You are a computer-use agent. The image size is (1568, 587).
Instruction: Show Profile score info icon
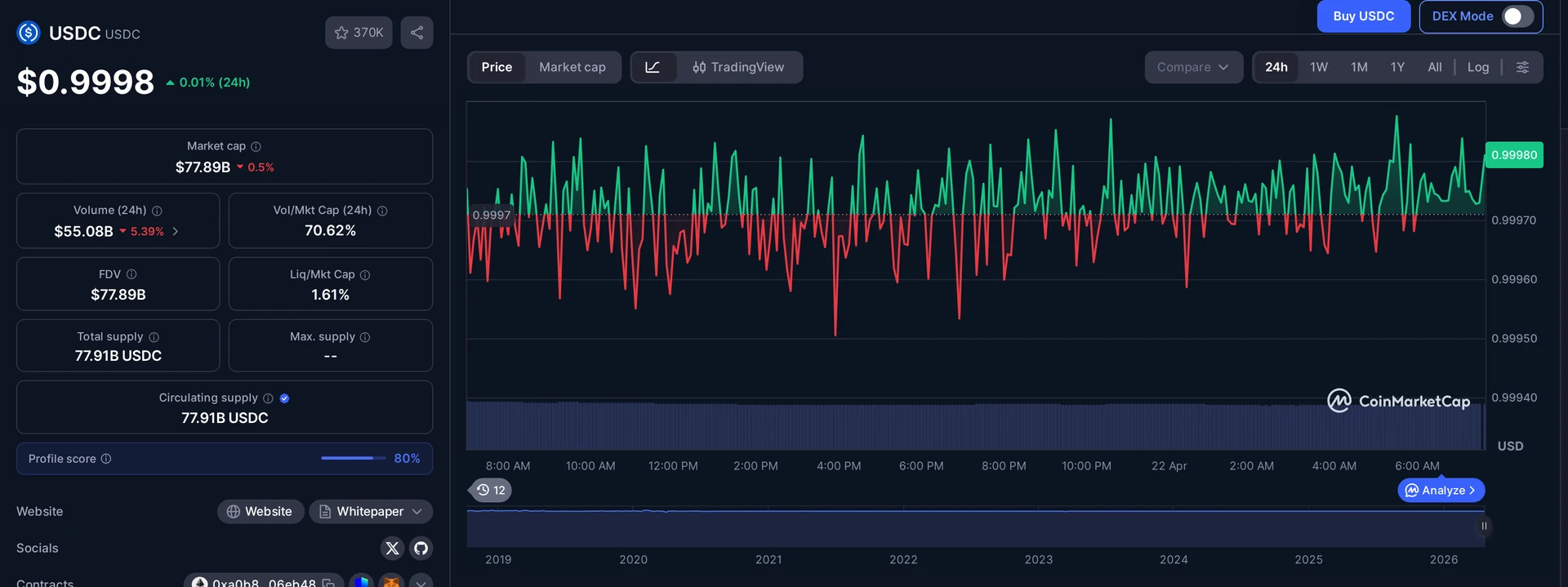pos(105,459)
